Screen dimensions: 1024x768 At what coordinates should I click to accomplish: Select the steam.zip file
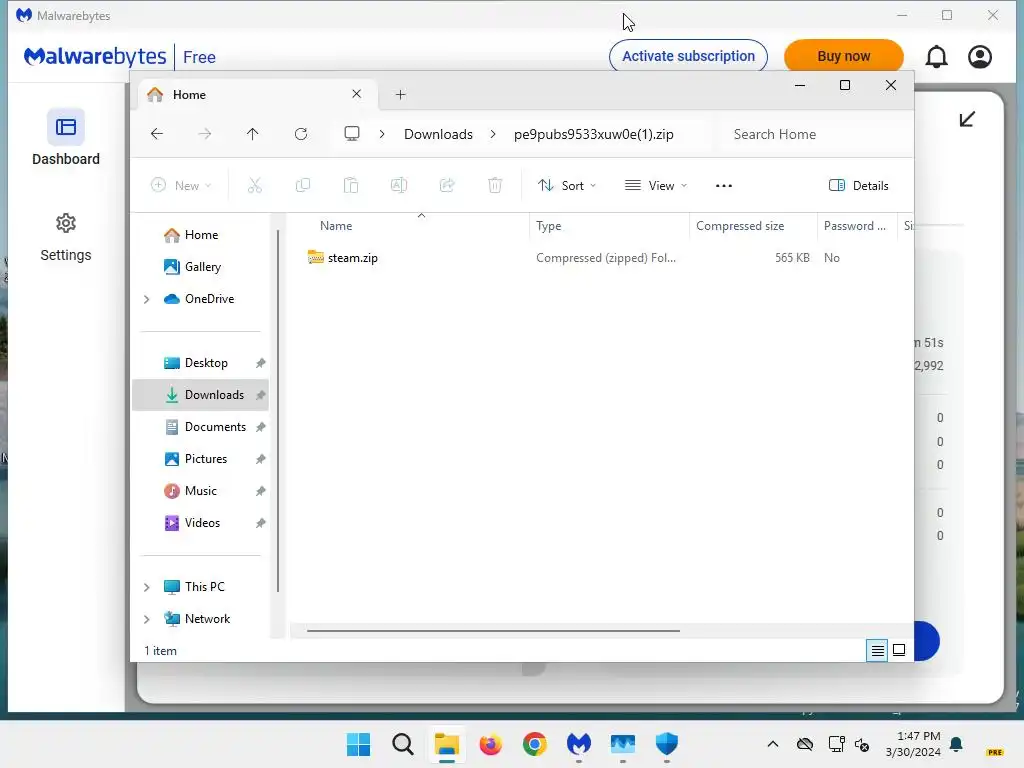353,258
